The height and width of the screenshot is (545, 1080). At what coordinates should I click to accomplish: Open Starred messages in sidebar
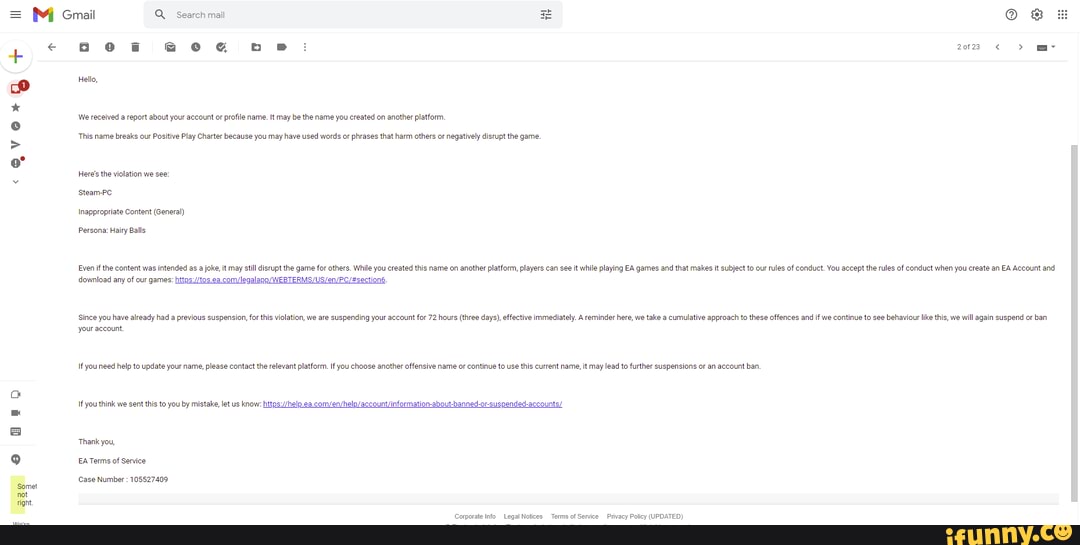pyautogui.click(x=15, y=107)
